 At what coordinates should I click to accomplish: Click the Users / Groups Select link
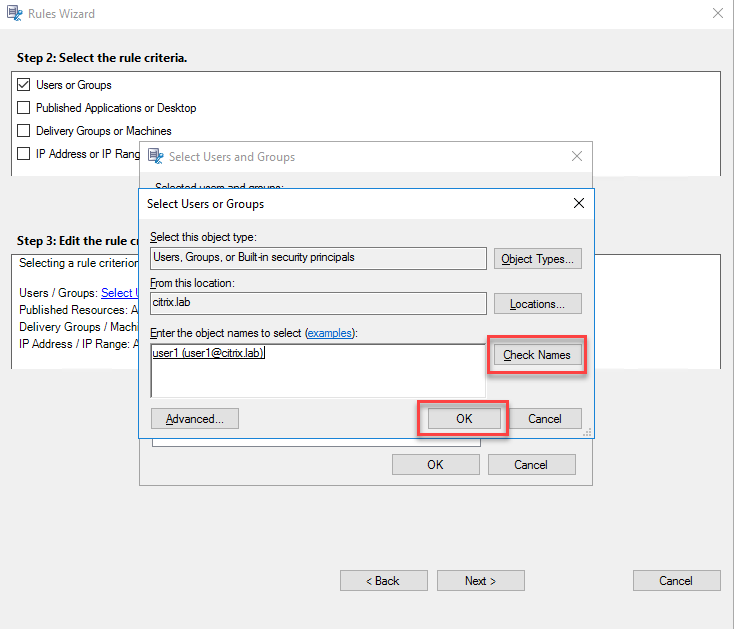(117, 293)
